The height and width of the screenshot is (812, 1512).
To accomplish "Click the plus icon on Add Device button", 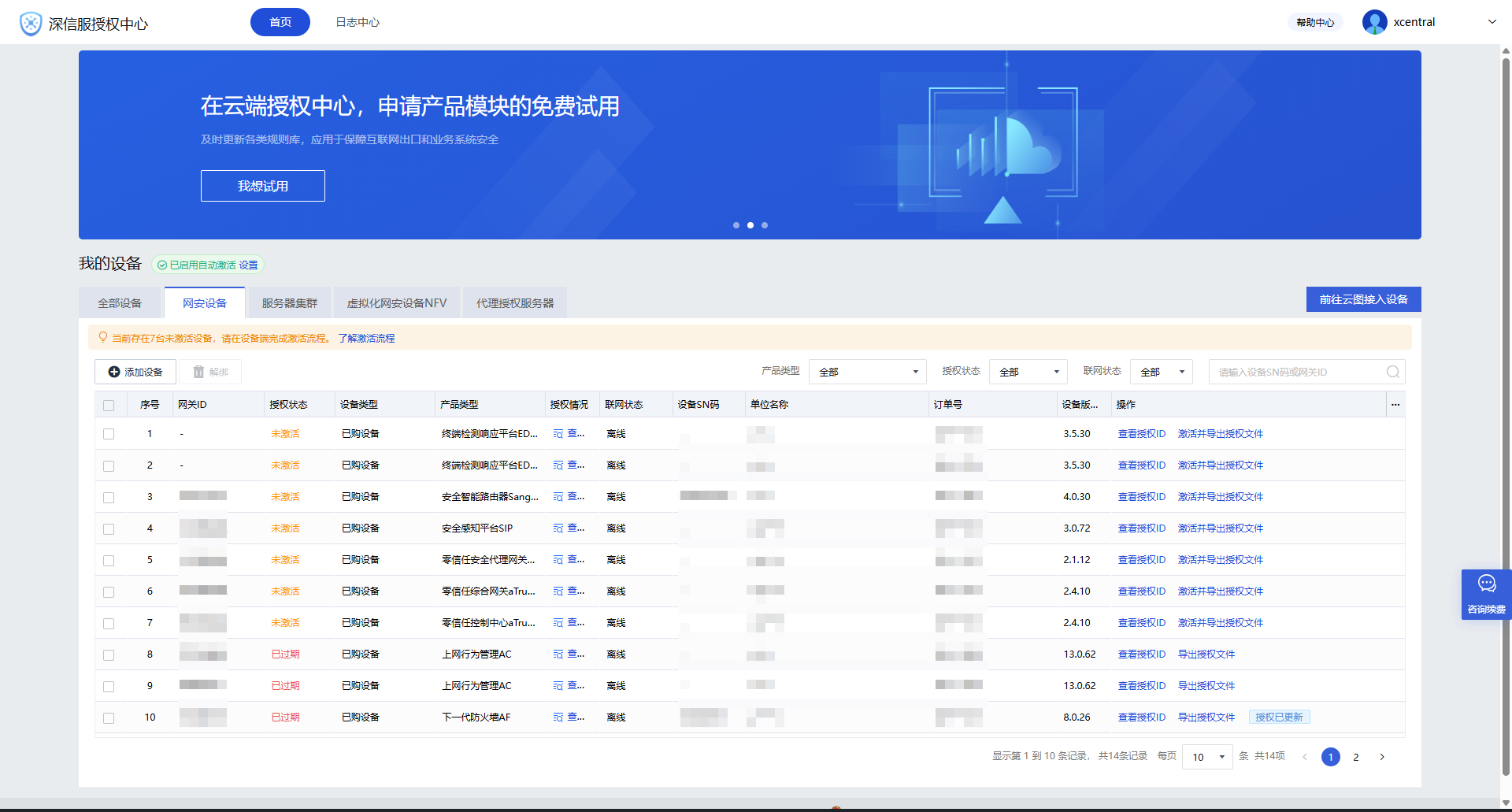I will click(x=114, y=372).
